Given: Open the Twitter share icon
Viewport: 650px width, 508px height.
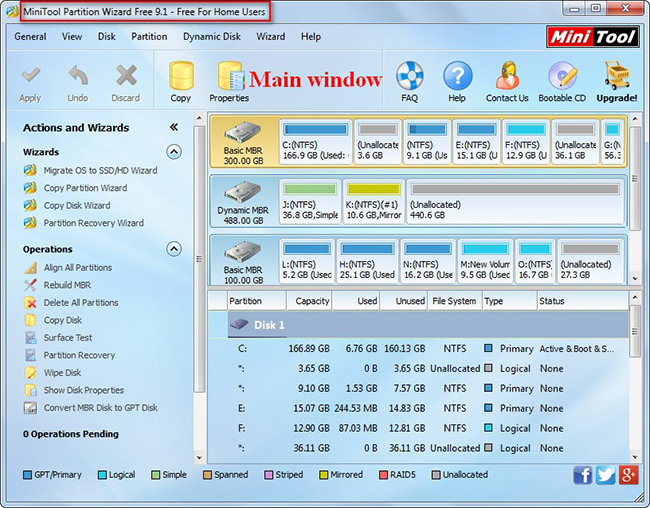Looking at the screenshot, I should (x=606, y=475).
